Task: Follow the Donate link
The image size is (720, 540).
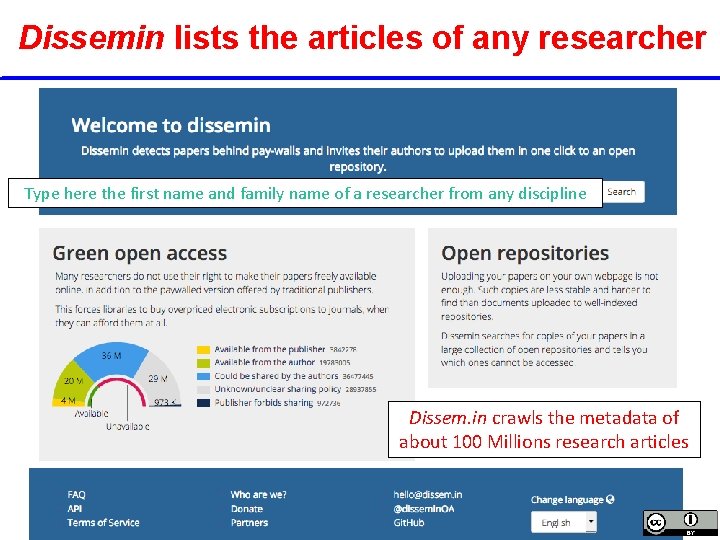Action: pos(247,509)
